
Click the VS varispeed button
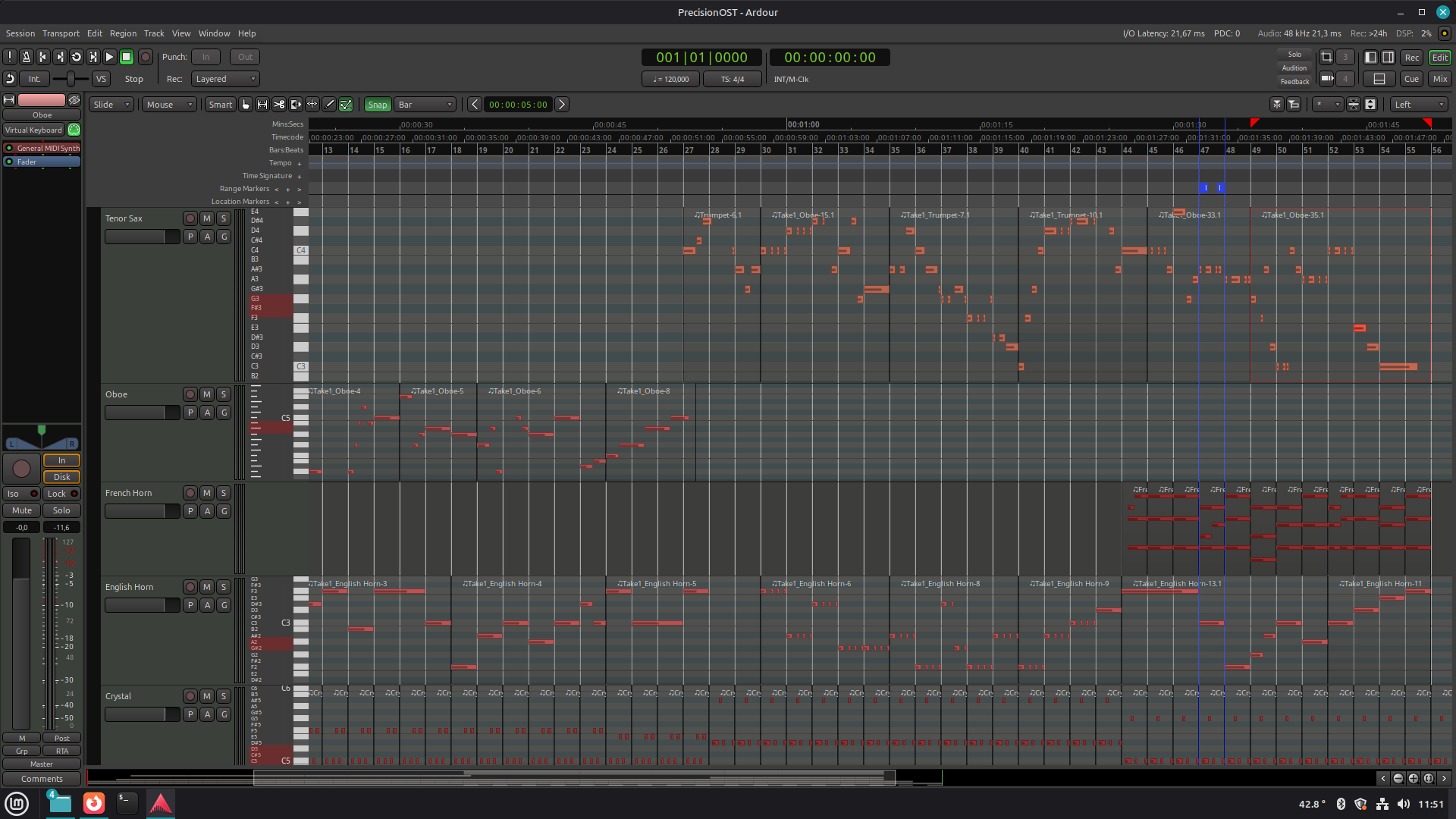[x=101, y=79]
